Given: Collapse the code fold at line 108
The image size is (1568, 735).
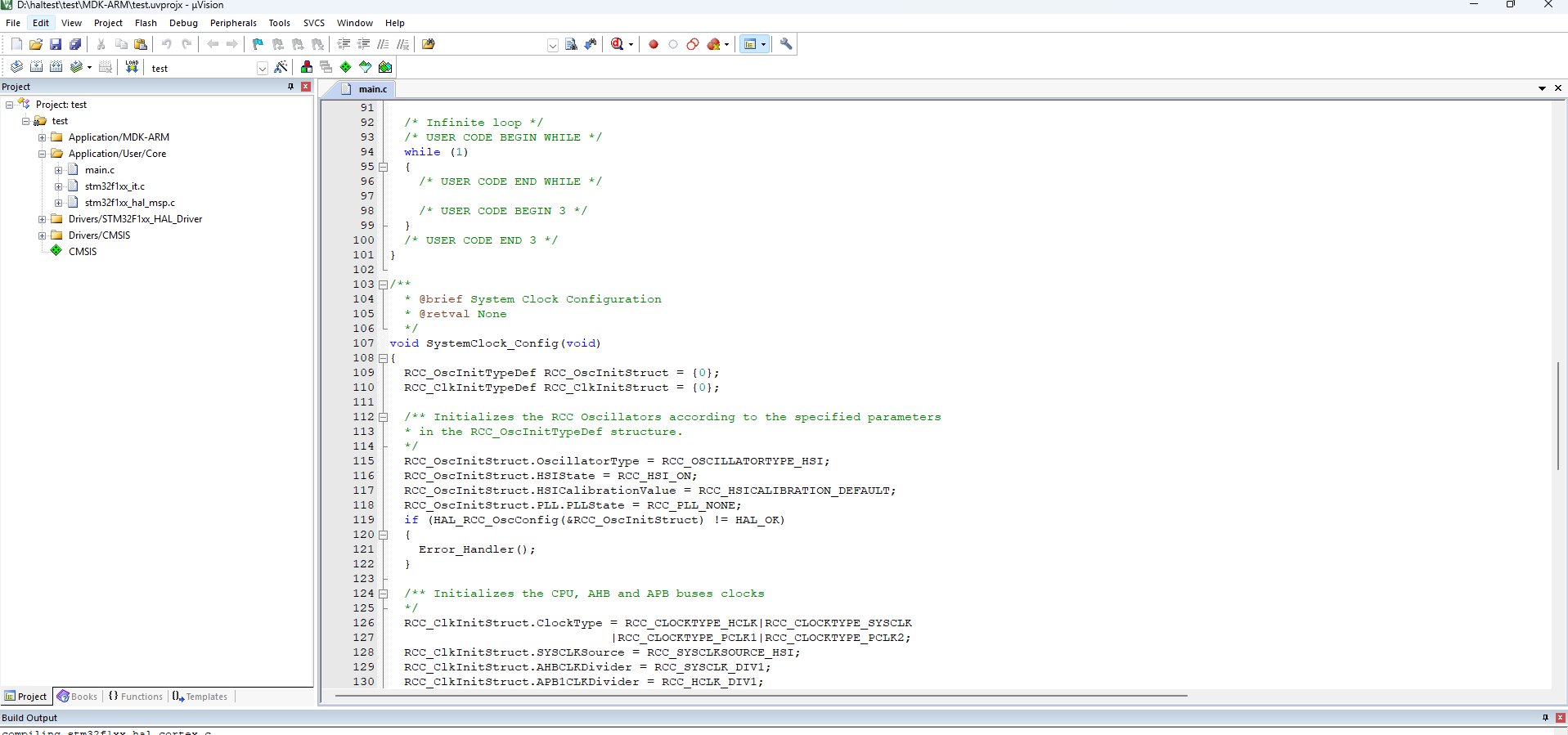Looking at the screenshot, I should tap(383, 358).
